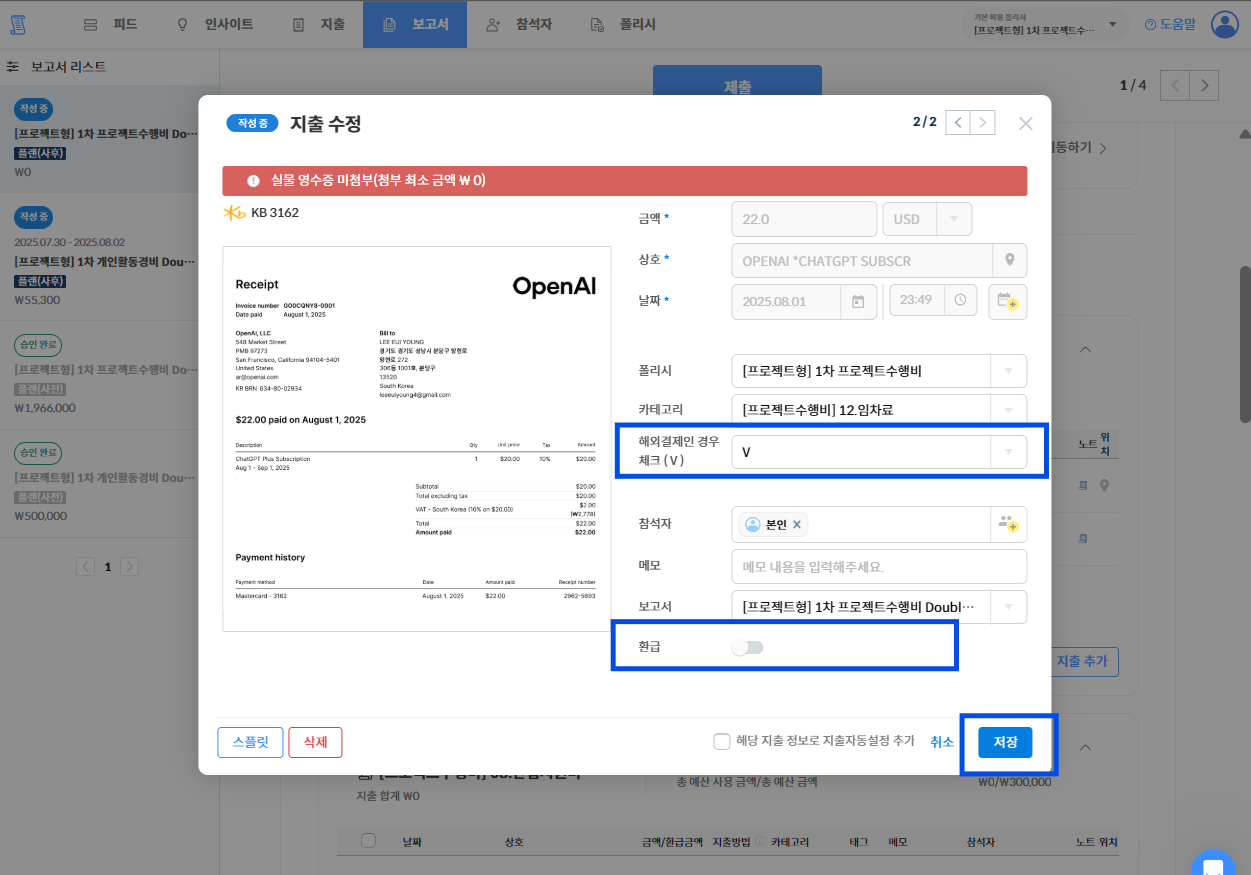The image size is (1251, 875).
Task: Check 해당 지출 정보로 지출자동설정 추가
Action: click(722, 741)
